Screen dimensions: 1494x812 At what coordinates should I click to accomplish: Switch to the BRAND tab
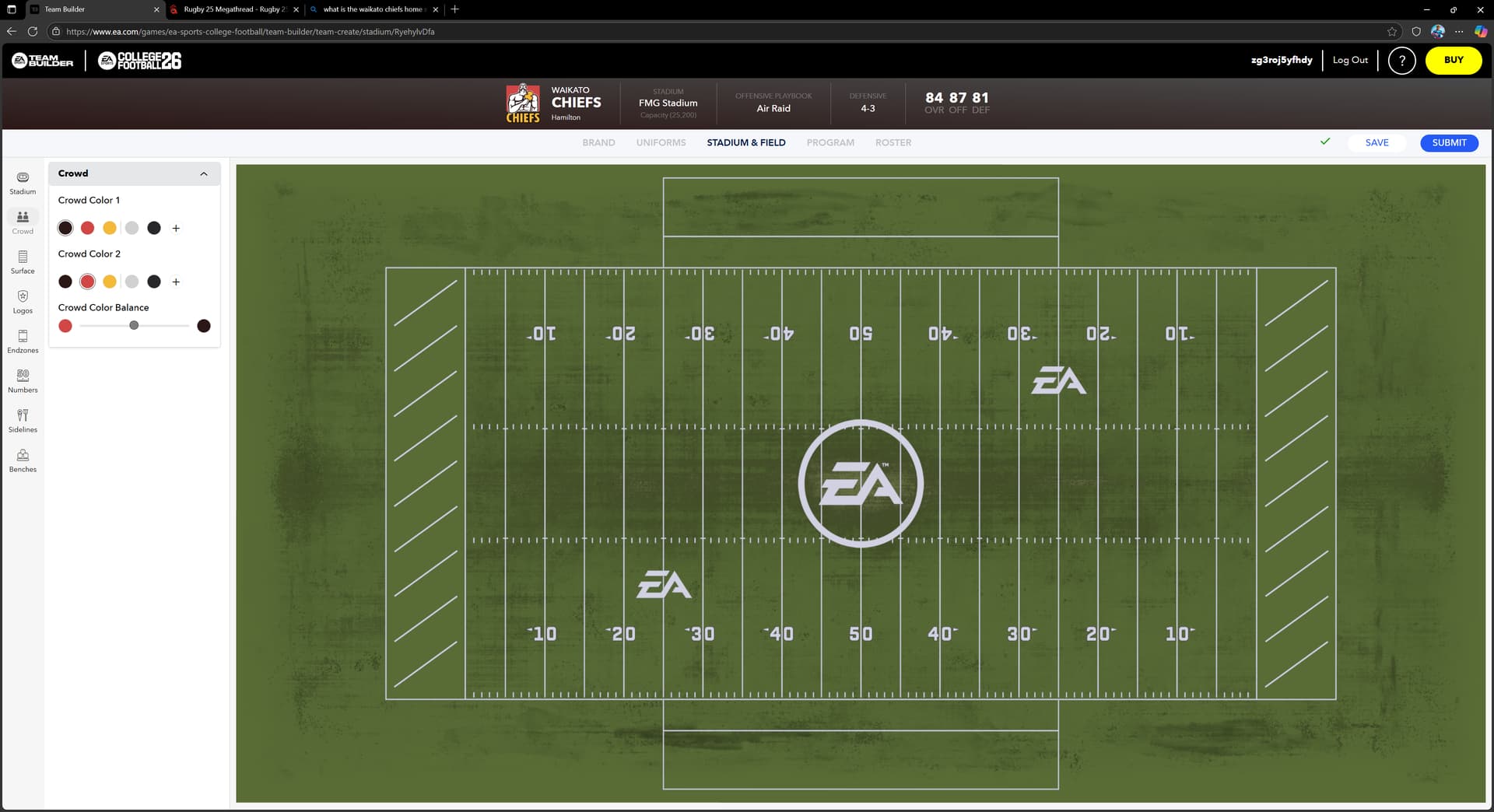(598, 142)
